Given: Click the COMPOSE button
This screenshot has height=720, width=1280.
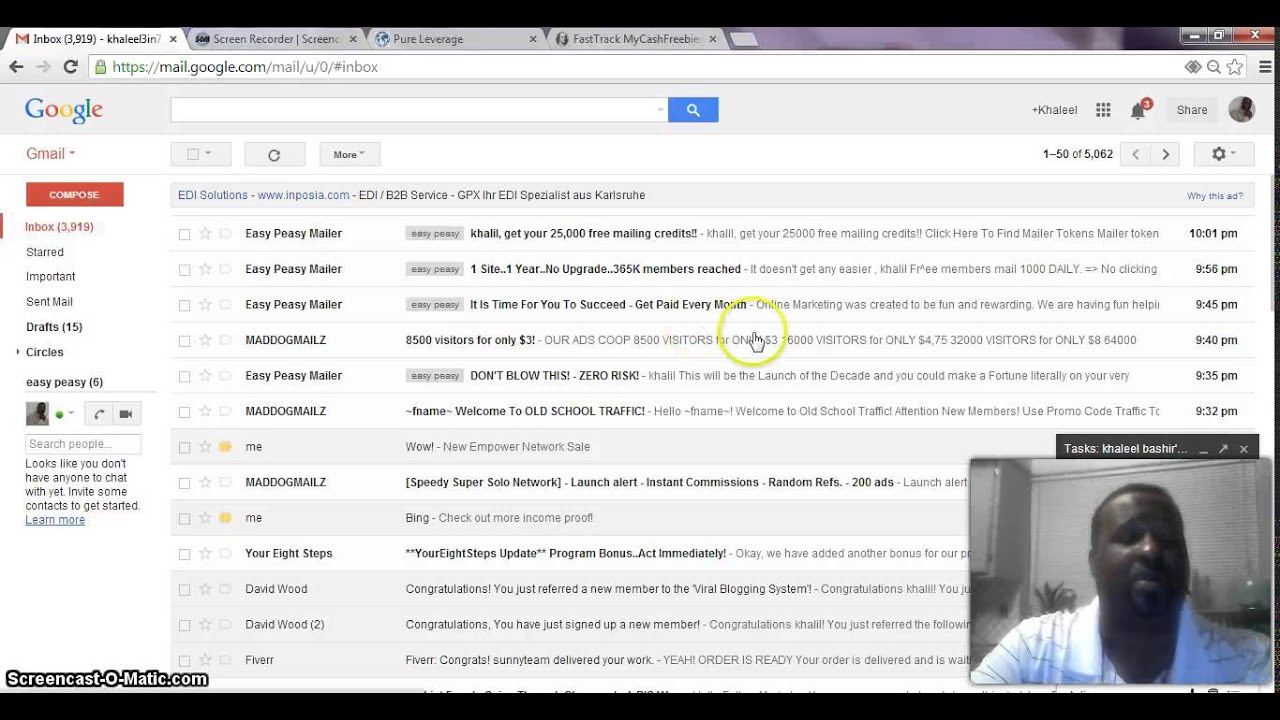Looking at the screenshot, I should click(x=74, y=194).
